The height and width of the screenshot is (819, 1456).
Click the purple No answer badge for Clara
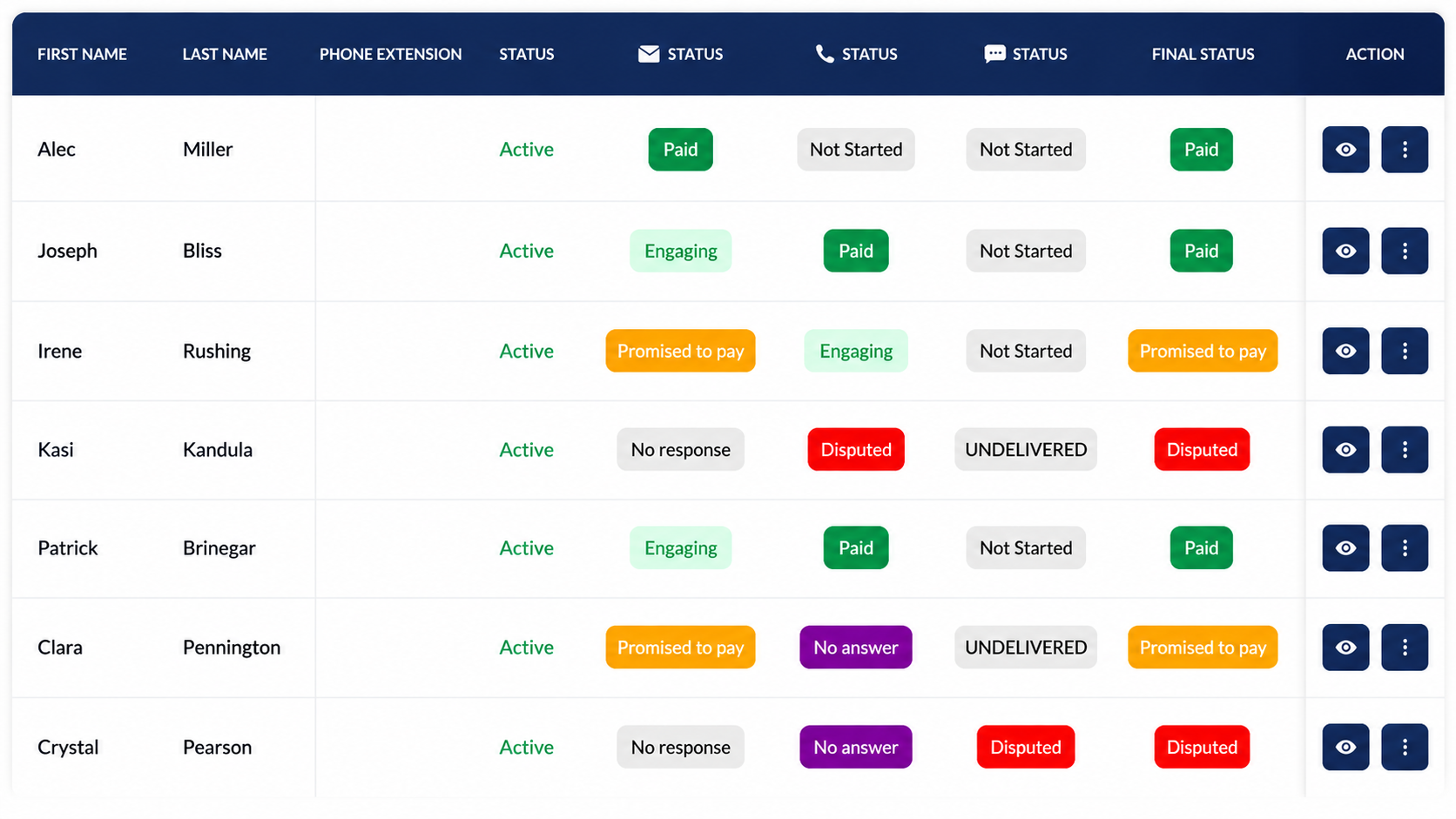[x=855, y=647]
